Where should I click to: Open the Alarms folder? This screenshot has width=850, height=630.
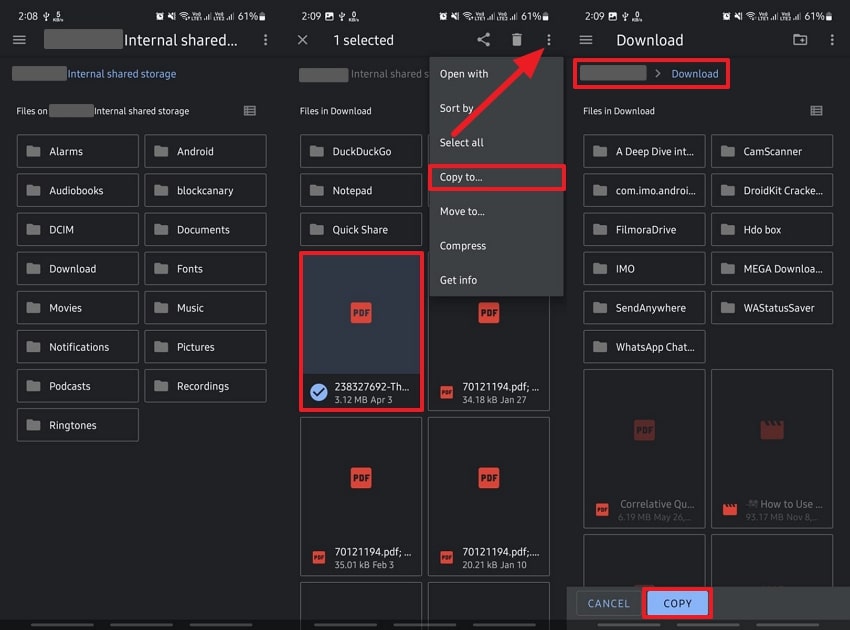coord(77,152)
